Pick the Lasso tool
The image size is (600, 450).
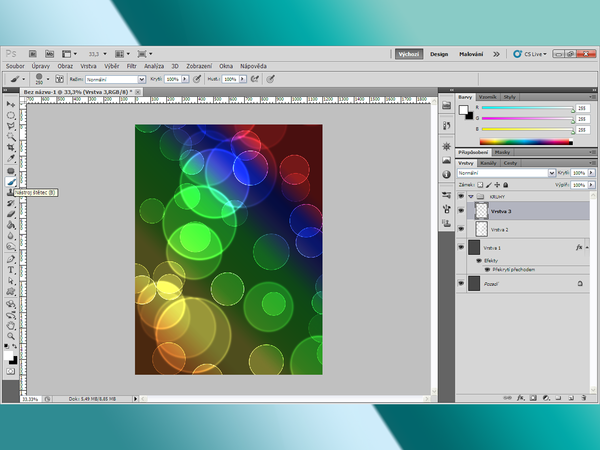point(11,126)
